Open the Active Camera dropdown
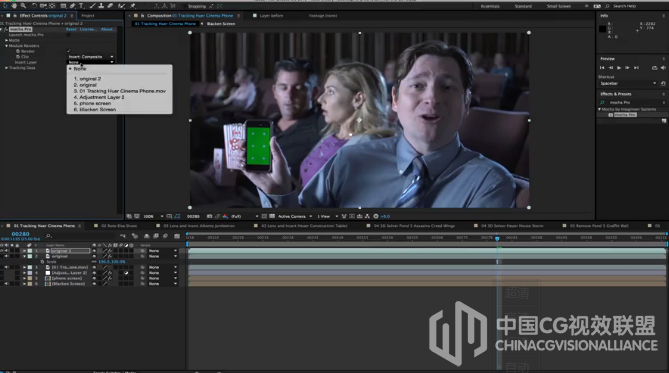This screenshot has width=669, height=373. coord(295,216)
